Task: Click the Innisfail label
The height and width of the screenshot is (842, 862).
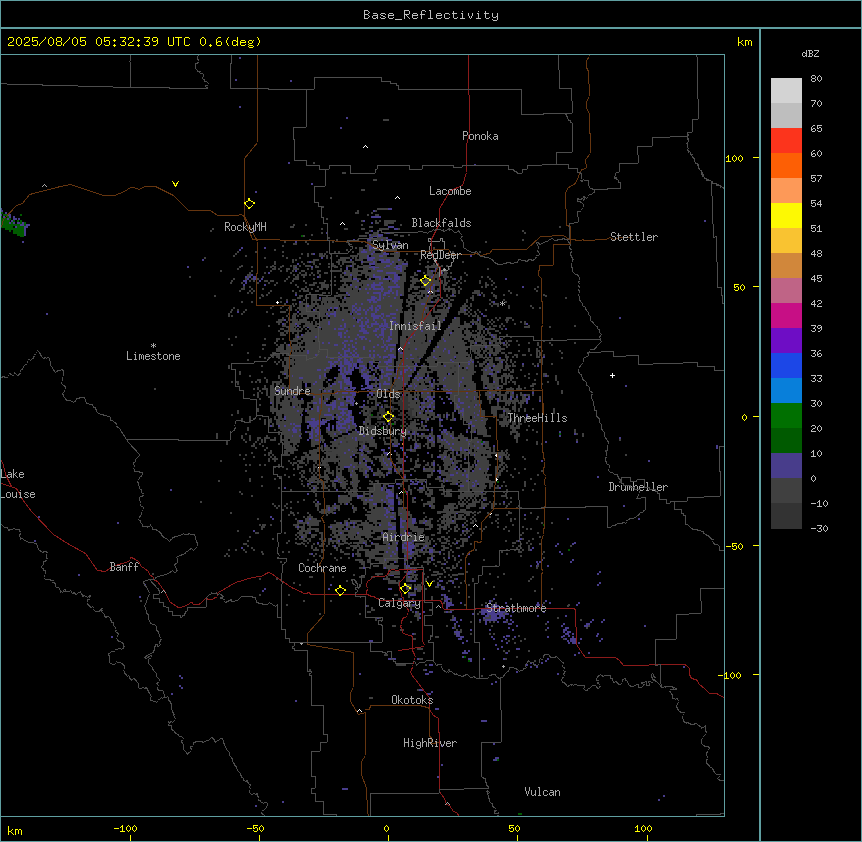Action: [x=415, y=326]
